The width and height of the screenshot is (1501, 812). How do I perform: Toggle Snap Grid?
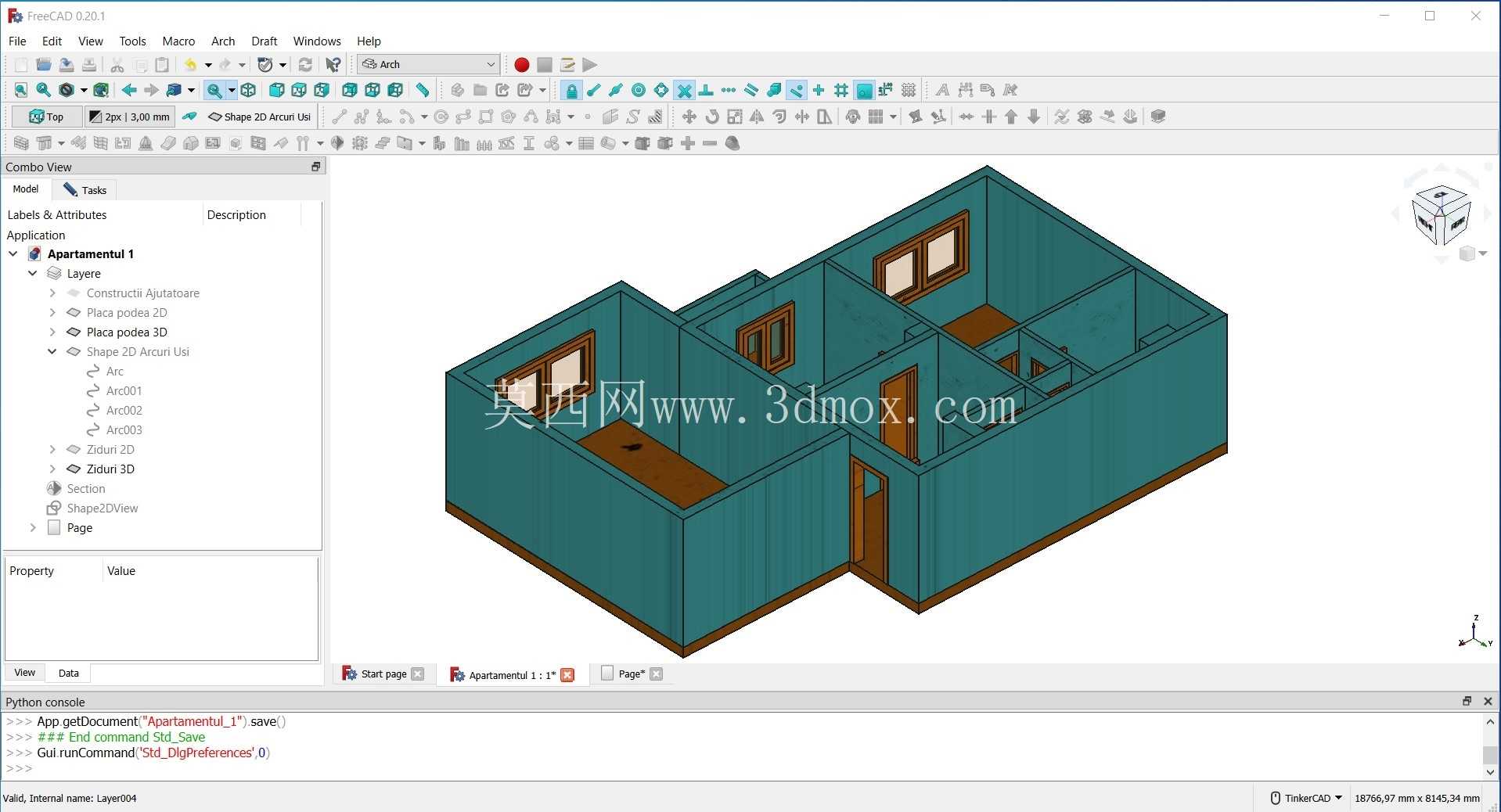[x=841, y=90]
